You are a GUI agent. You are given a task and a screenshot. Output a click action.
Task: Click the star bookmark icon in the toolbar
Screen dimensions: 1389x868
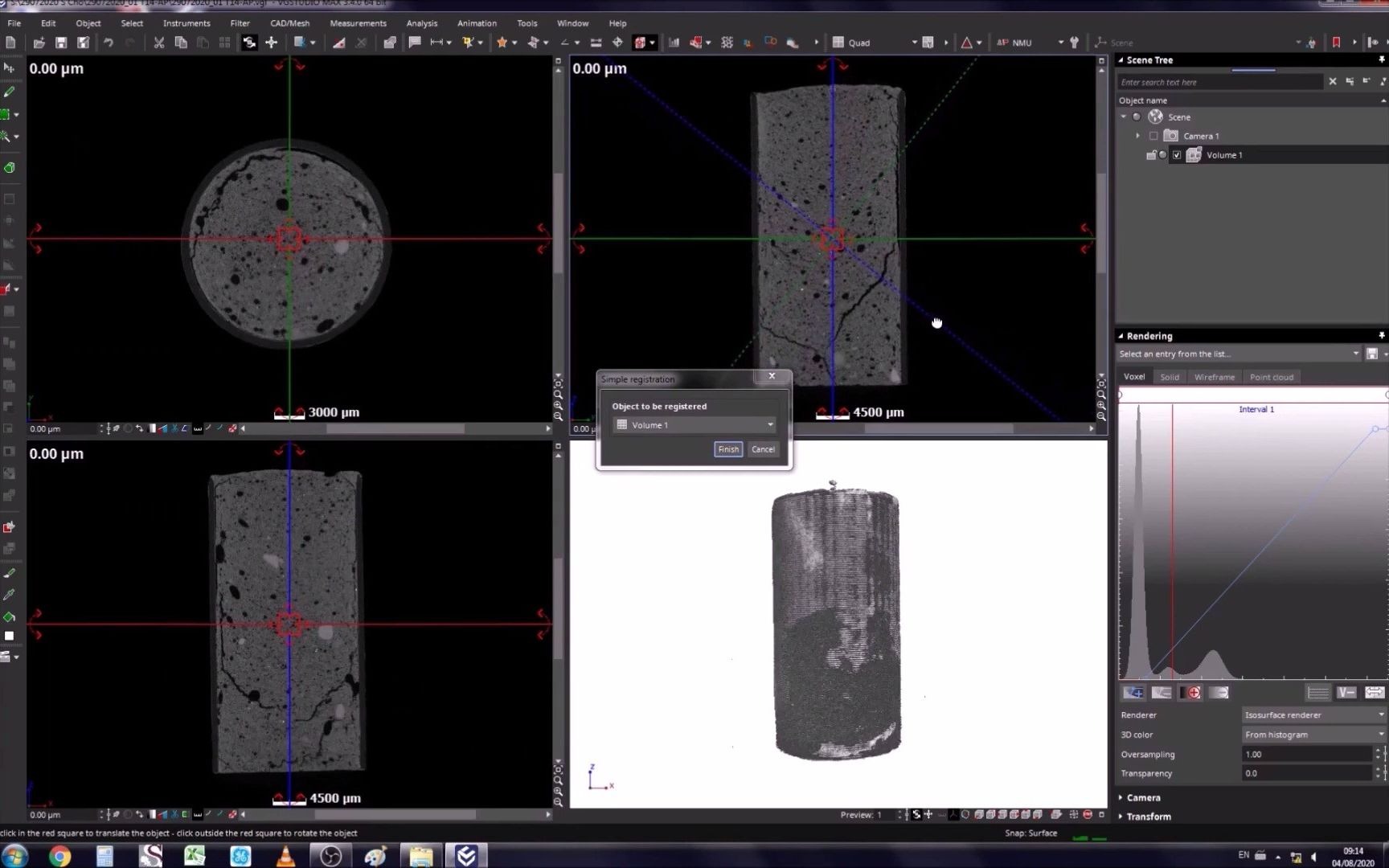coord(502,43)
